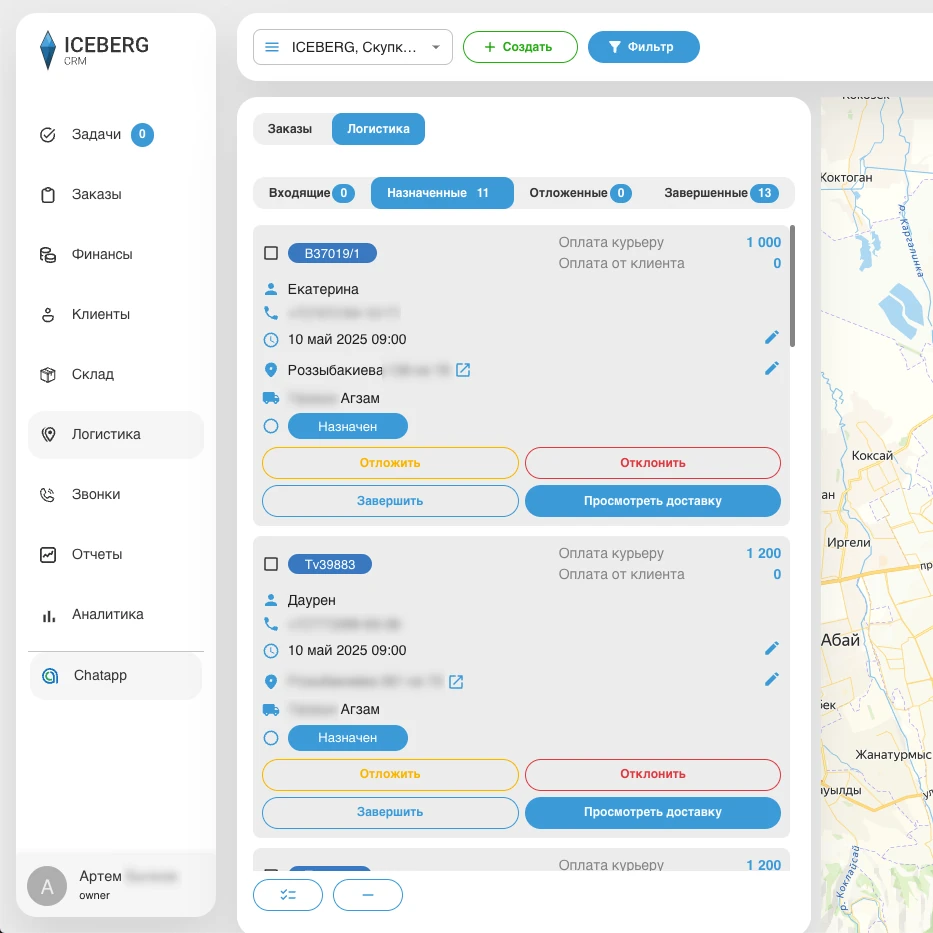The height and width of the screenshot is (933, 933).
Task: Check the box for order B37019/1
Action: pos(271,253)
